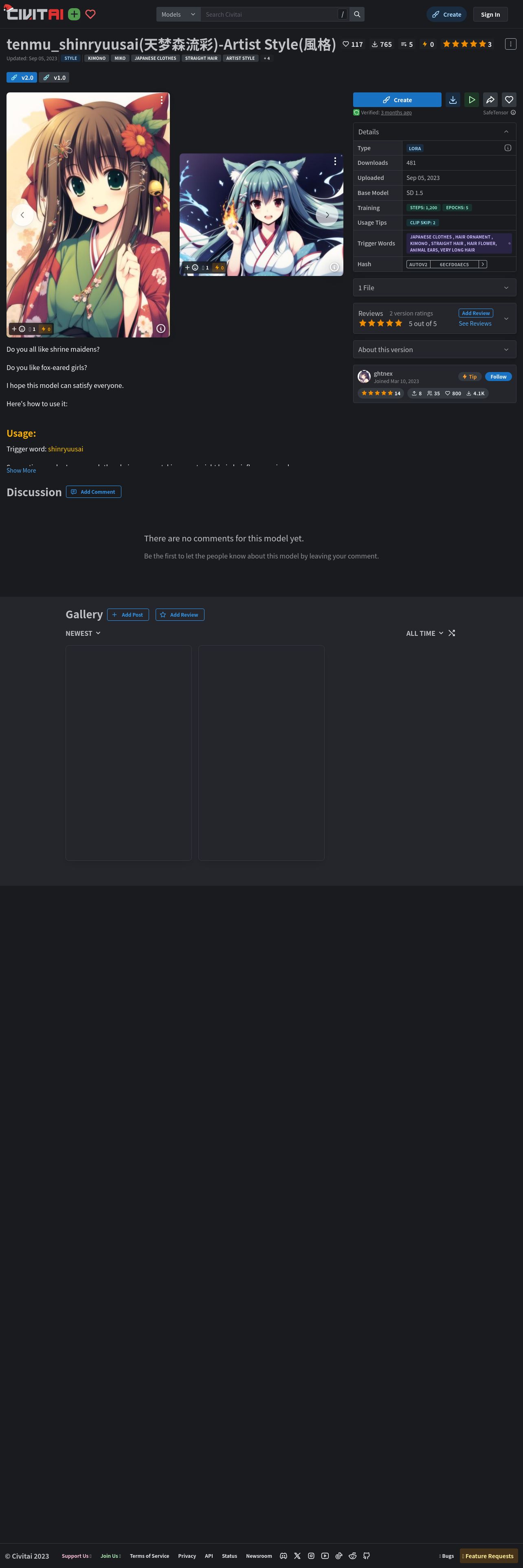Viewport: 523px width, 1568px height.
Task: Open the See Reviews link
Action: [475, 324]
